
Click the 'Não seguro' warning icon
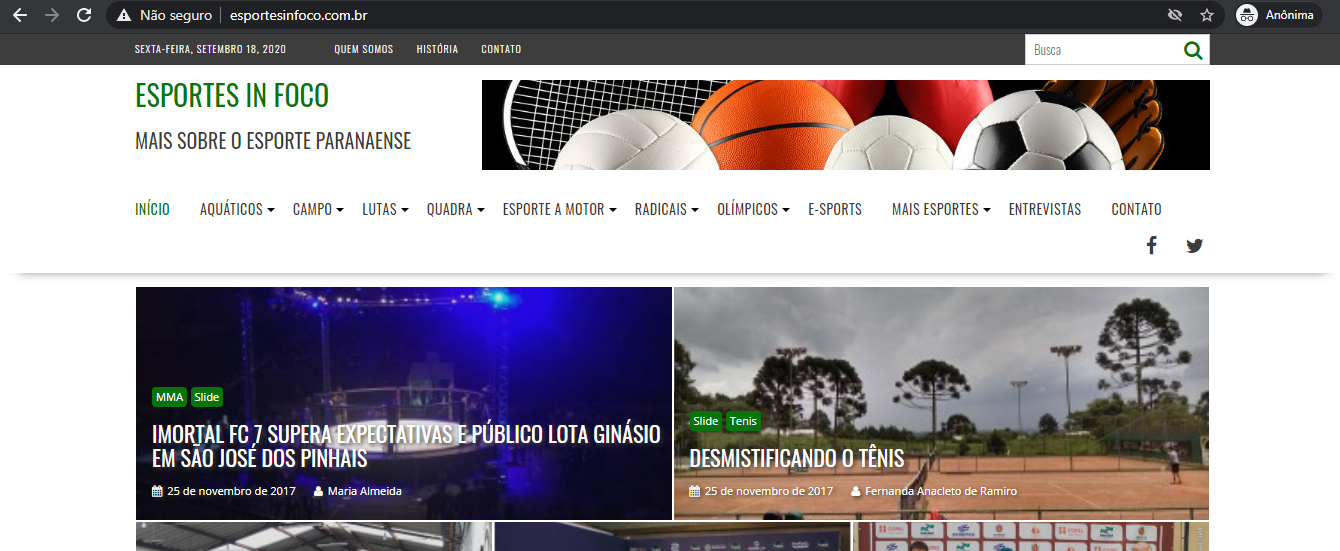tap(124, 15)
